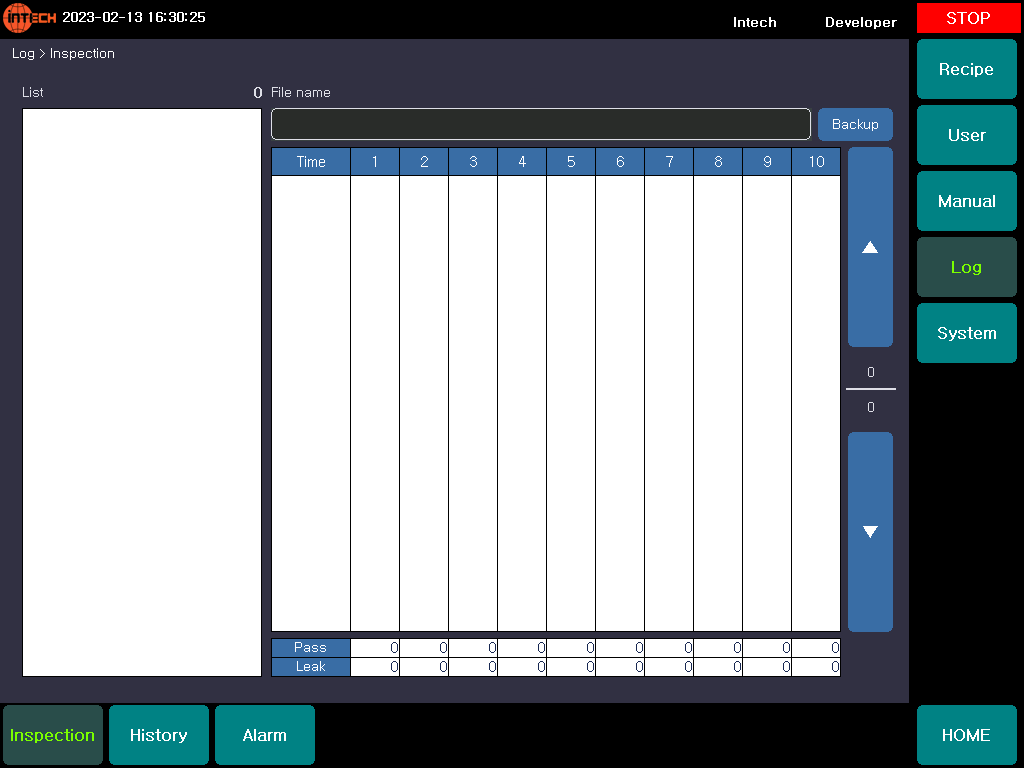Open the System settings page
Screen dimensions: 1024x768
point(966,333)
